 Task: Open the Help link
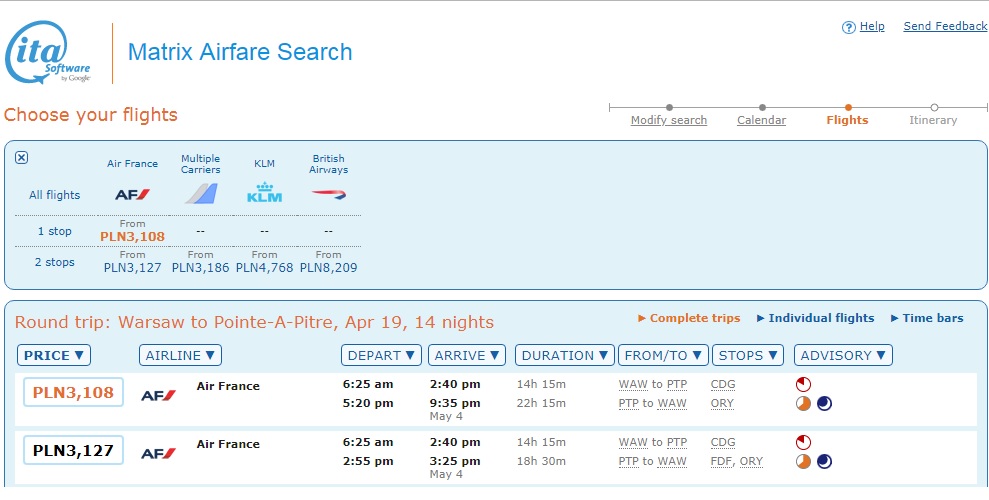point(872,26)
